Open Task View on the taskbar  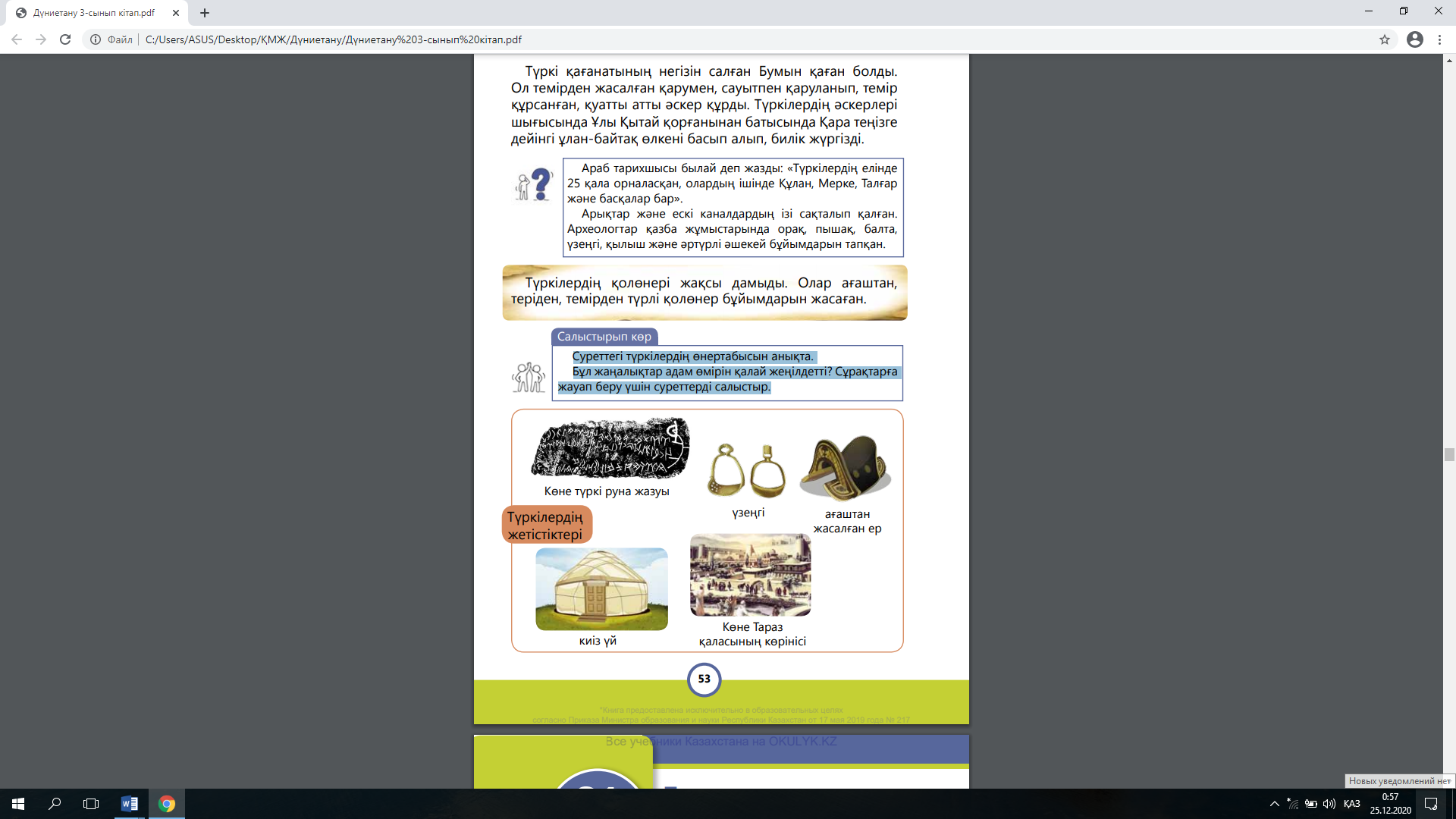tap(91, 804)
